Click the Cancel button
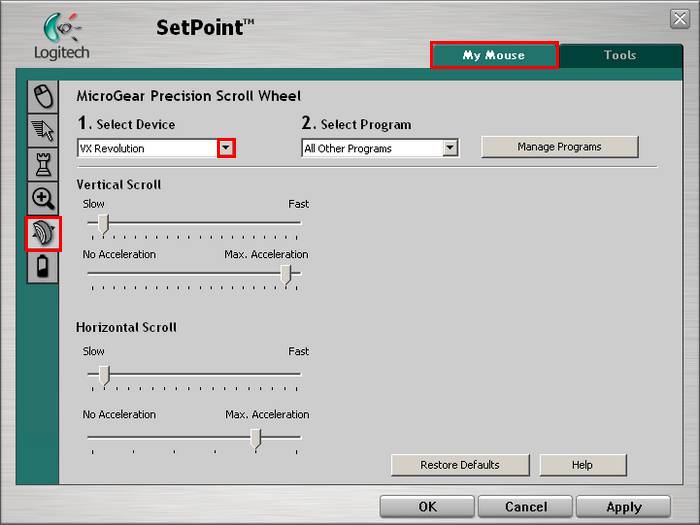The width and height of the screenshot is (700, 525). [525, 507]
